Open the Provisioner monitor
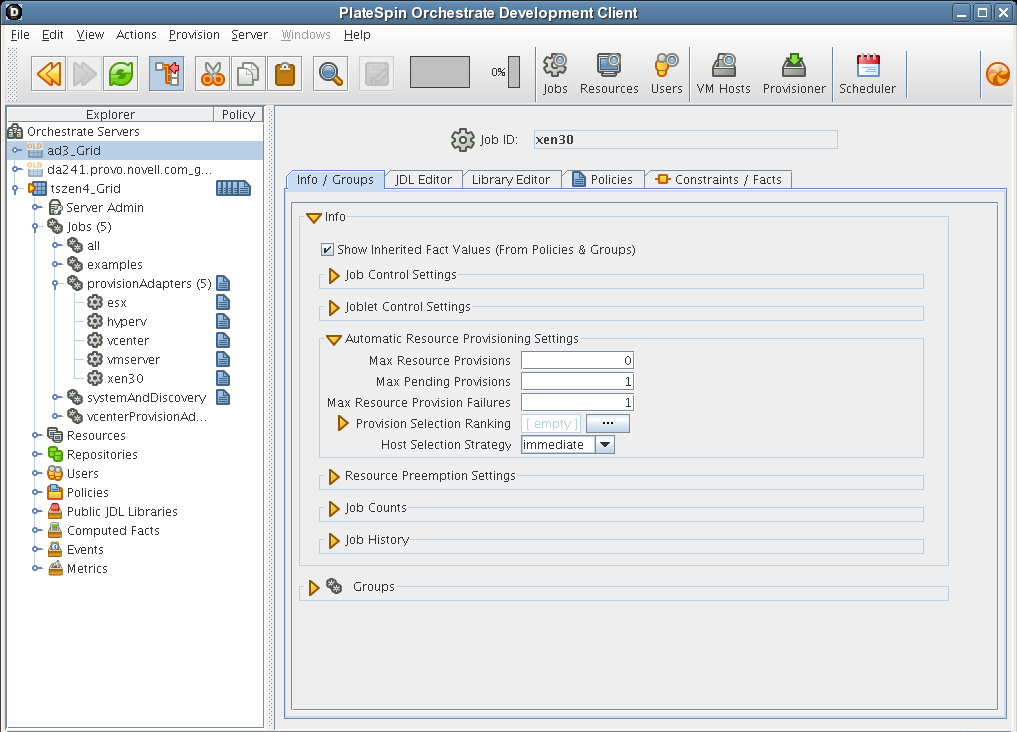The width and height of the screenshot is (1017, 732). (794, 74)
